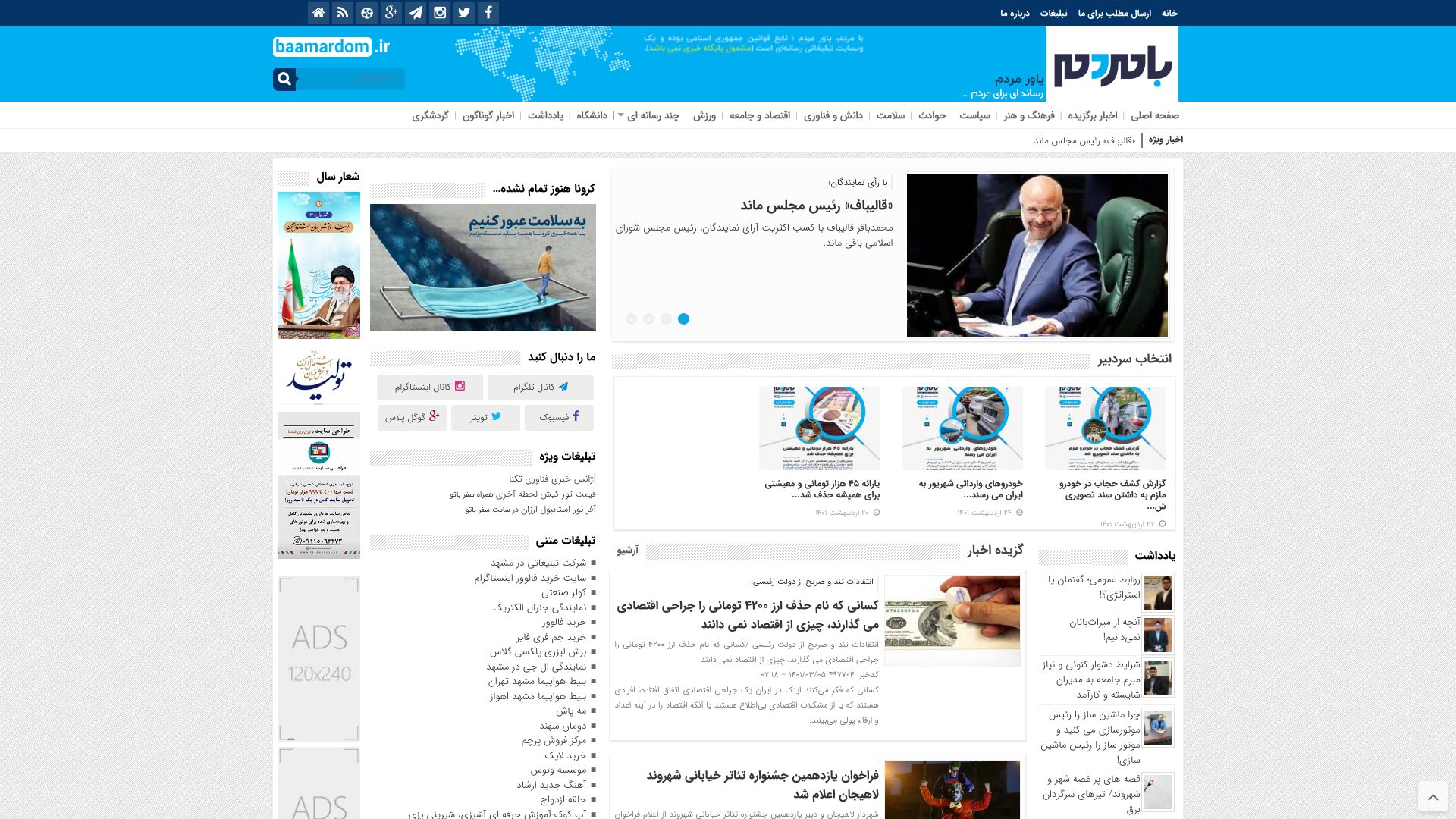Open the ticker «قالیباف» رئیس مجلس ماند text
The image size is (1456, 819).
coord(1084,140)
